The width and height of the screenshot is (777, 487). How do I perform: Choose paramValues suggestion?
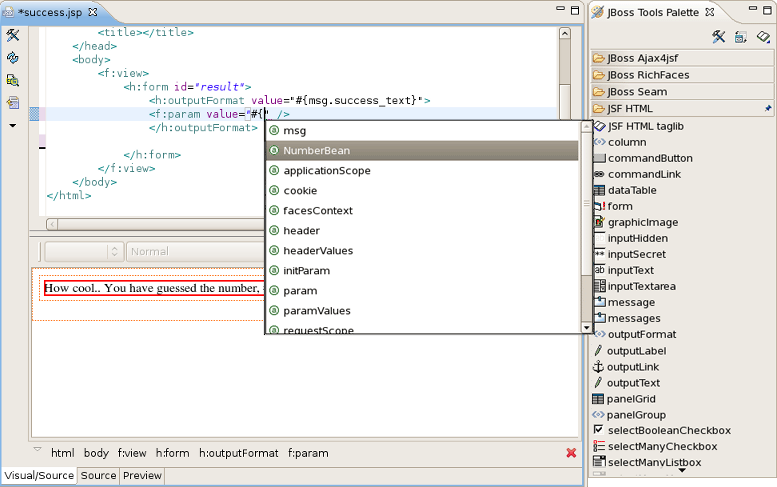tap(422, 311)
